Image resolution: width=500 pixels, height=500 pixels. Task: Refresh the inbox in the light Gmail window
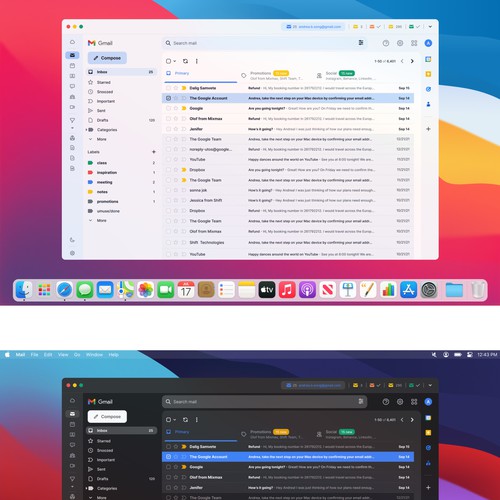click(185, 61)
